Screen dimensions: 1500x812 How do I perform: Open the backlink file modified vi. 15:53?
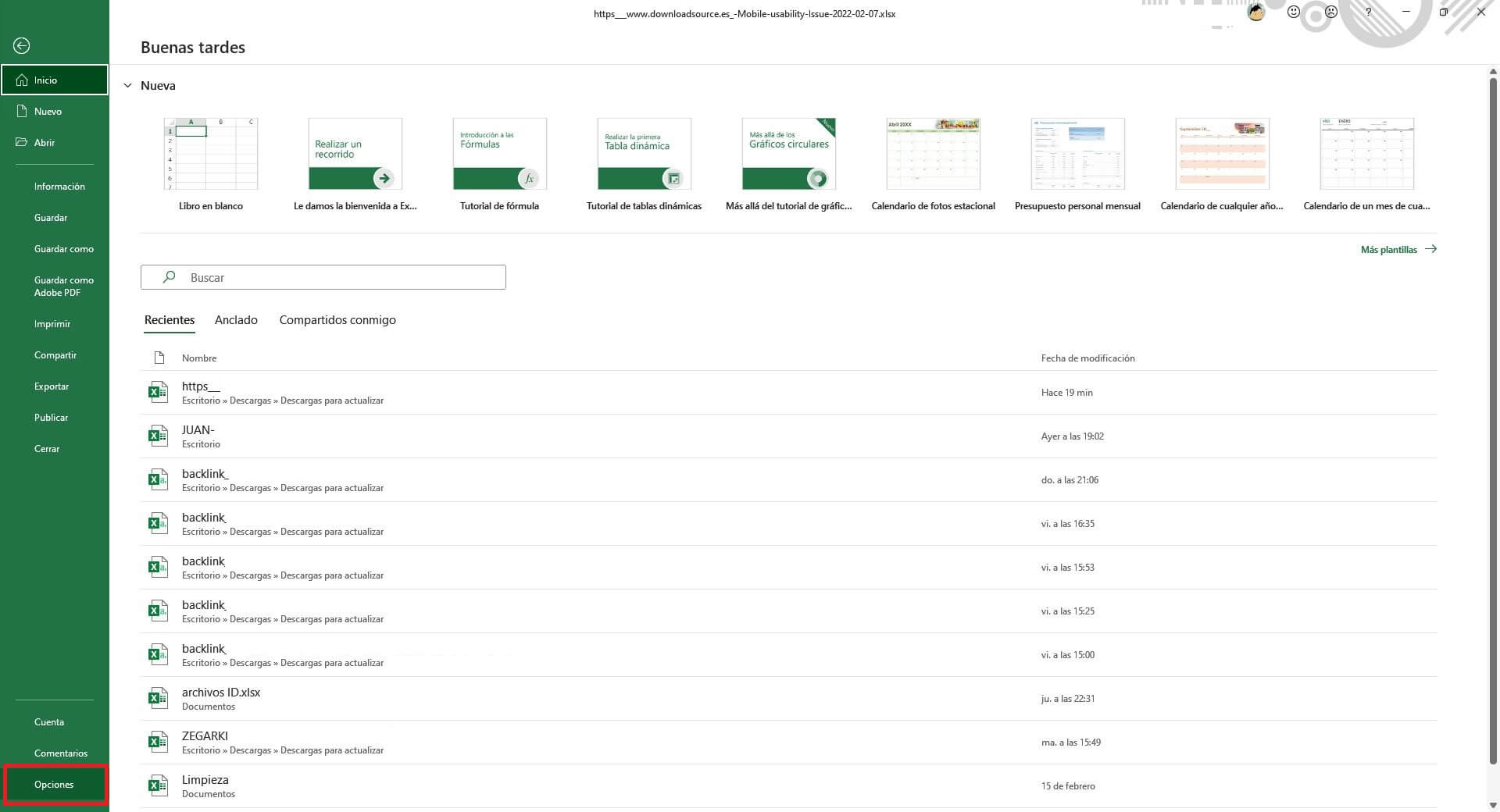(x=789, y=567)
